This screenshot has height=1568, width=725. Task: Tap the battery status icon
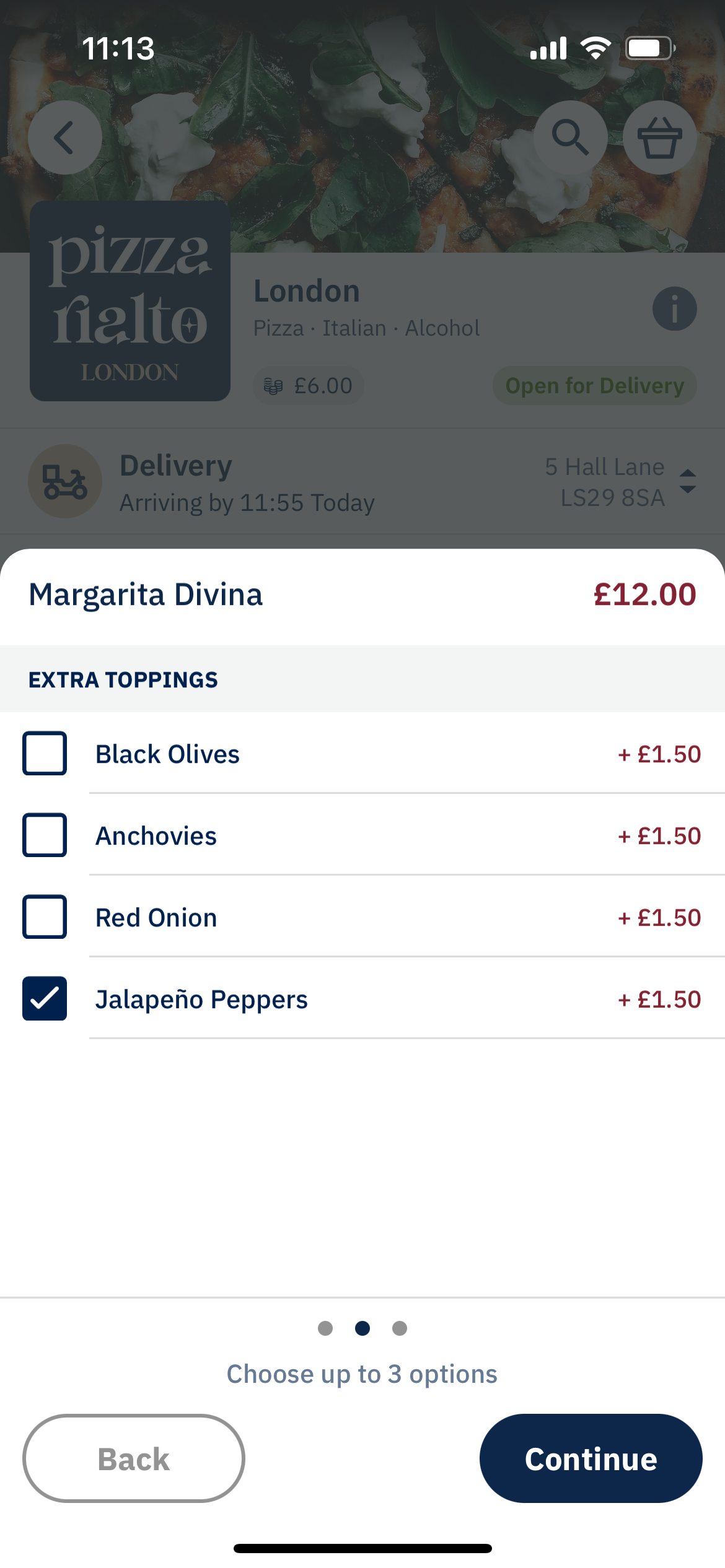tap(649, 48)
